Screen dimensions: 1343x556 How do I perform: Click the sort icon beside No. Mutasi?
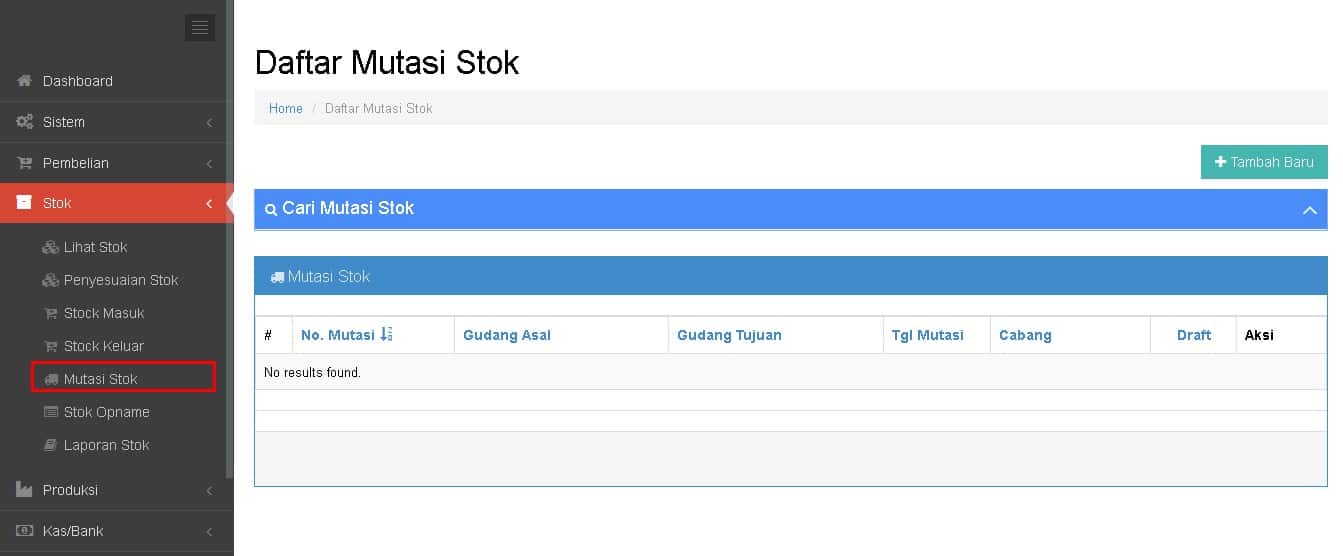coord(387,335)
